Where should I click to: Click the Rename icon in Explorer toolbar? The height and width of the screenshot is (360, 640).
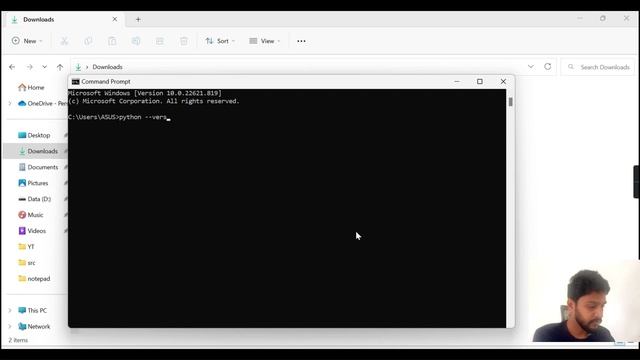(136, 41)
